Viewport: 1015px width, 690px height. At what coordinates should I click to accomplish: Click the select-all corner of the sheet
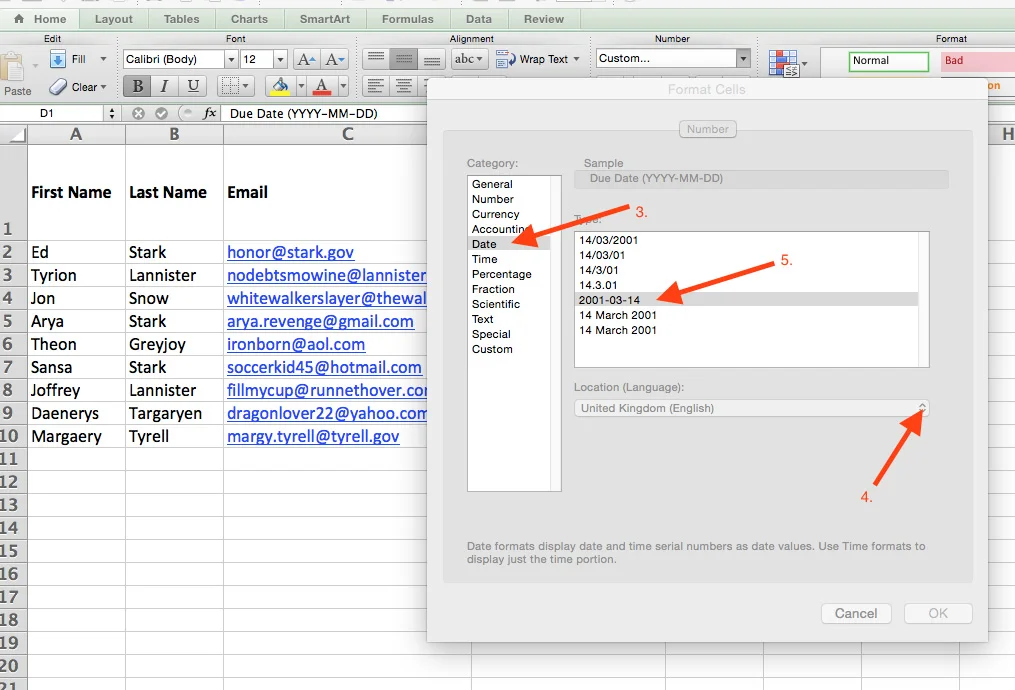coord(13,134)
